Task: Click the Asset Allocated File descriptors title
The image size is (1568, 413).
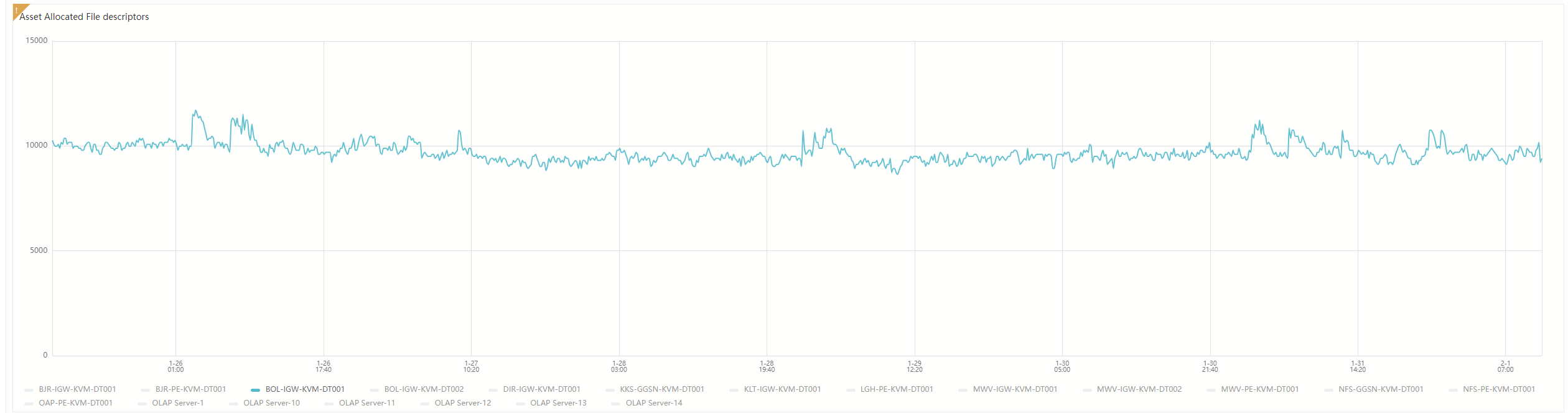Action: (84, 17)
